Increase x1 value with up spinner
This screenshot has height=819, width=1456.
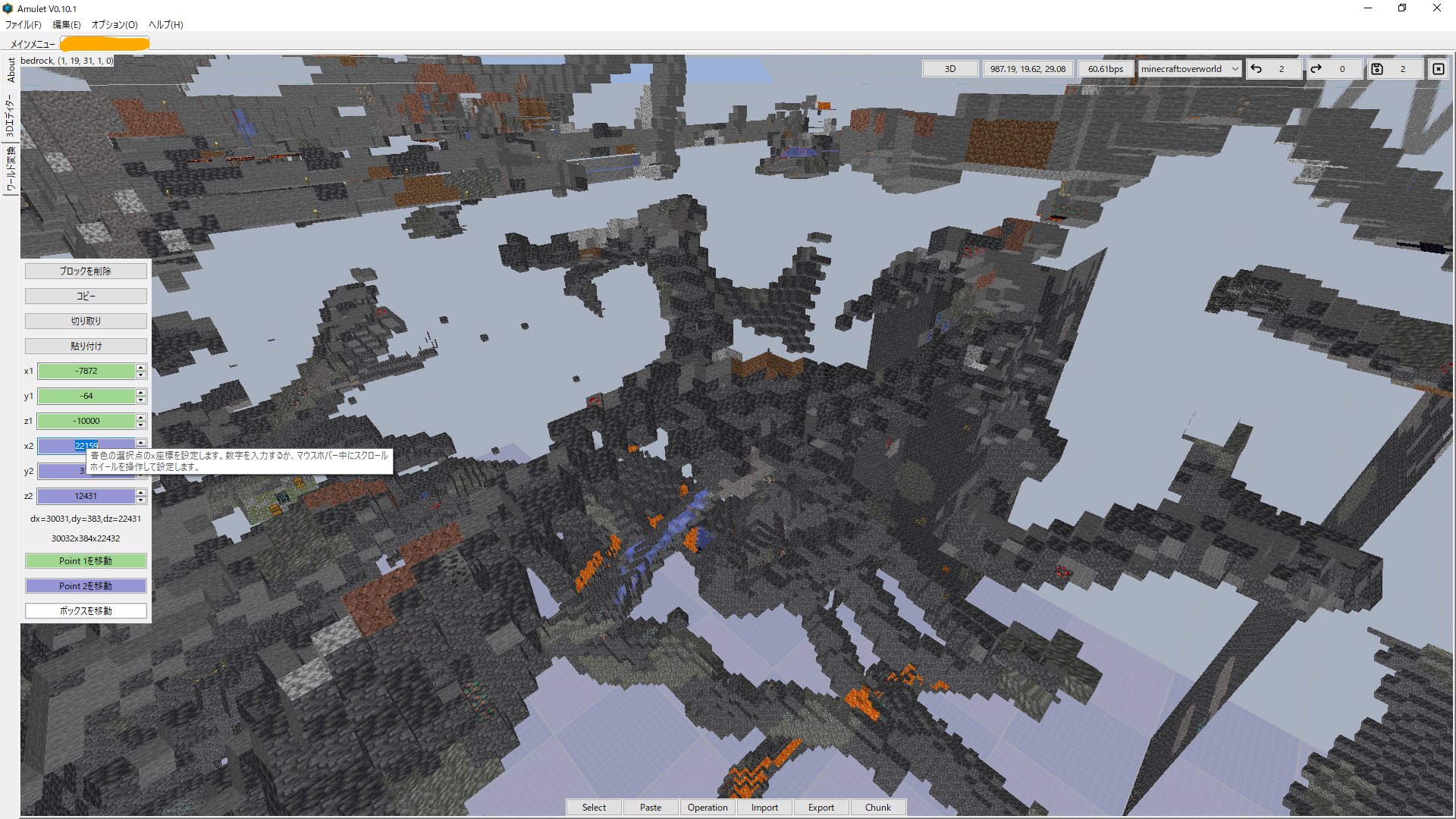[x=141, y=367]
